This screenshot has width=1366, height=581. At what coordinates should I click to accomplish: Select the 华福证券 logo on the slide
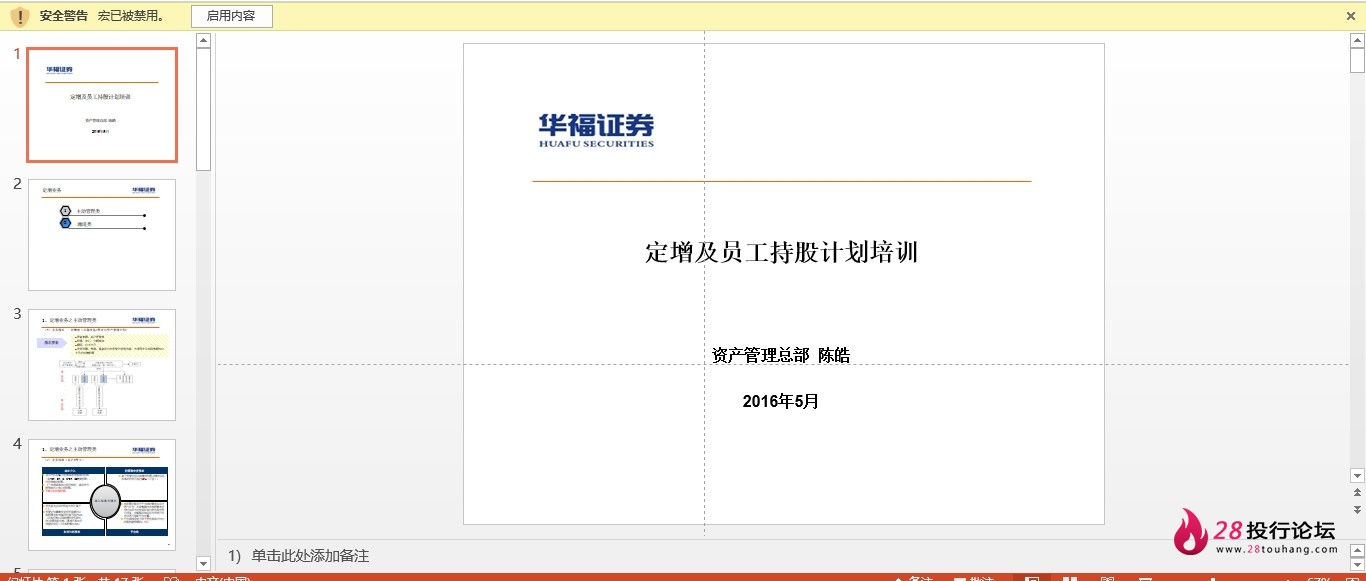(596, 130)
